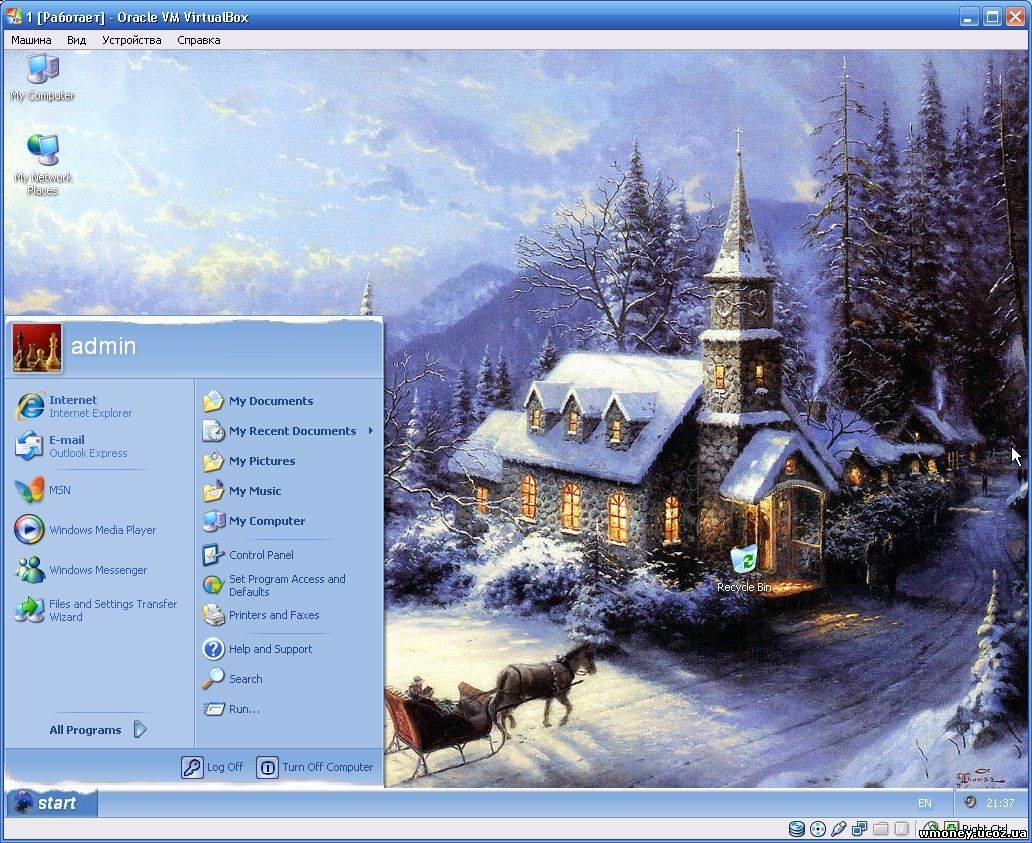
Task: Click the admin chess user picture
Action: (37, 347)
